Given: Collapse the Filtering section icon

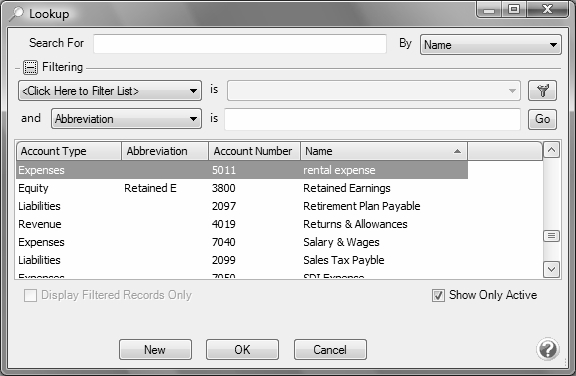Looking at the screenshot, I should (30, 67).
